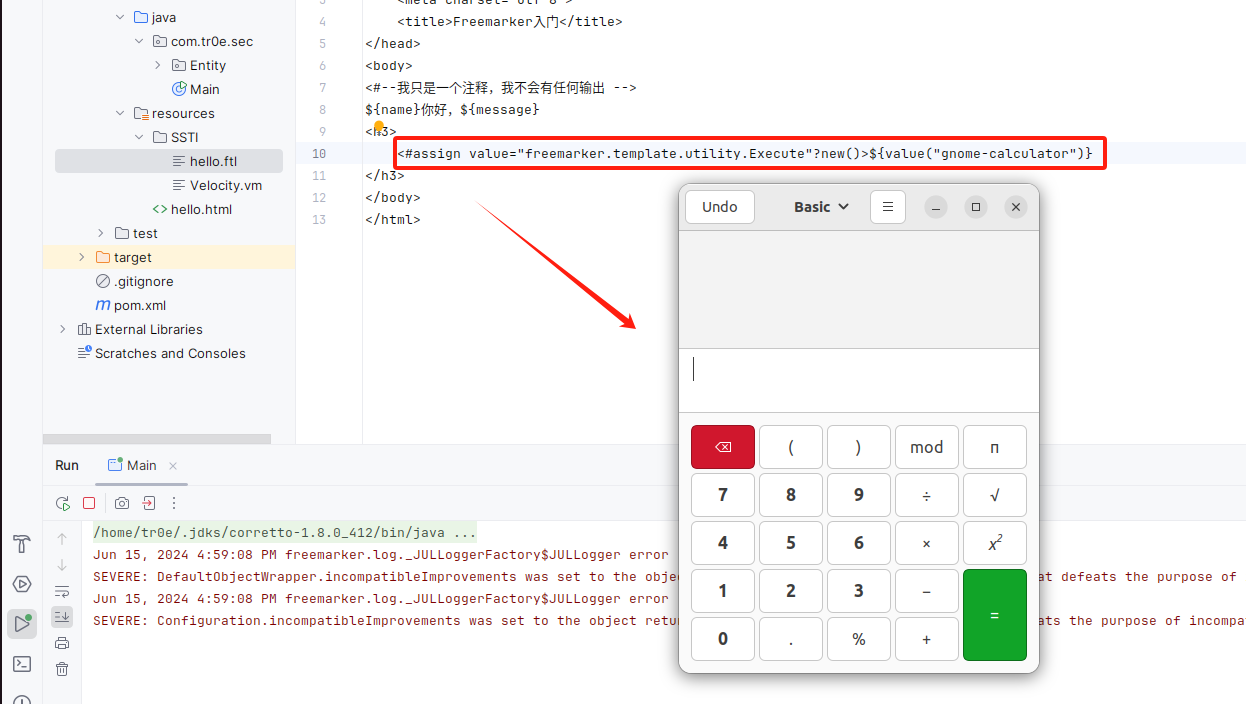Click the calculator mod button
Screen dimensions: 1246x704
[927, 447]
